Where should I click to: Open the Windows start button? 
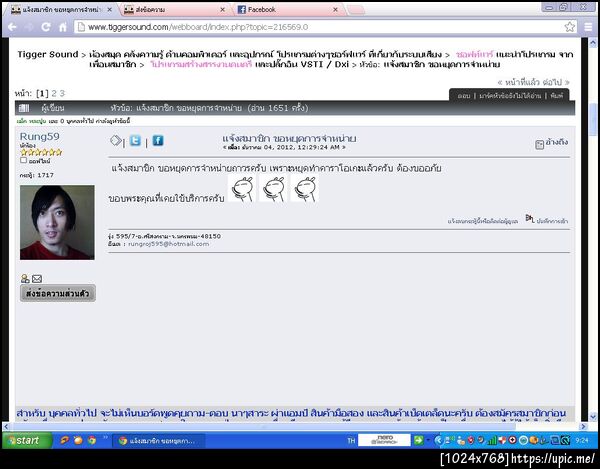pos(27,440)
